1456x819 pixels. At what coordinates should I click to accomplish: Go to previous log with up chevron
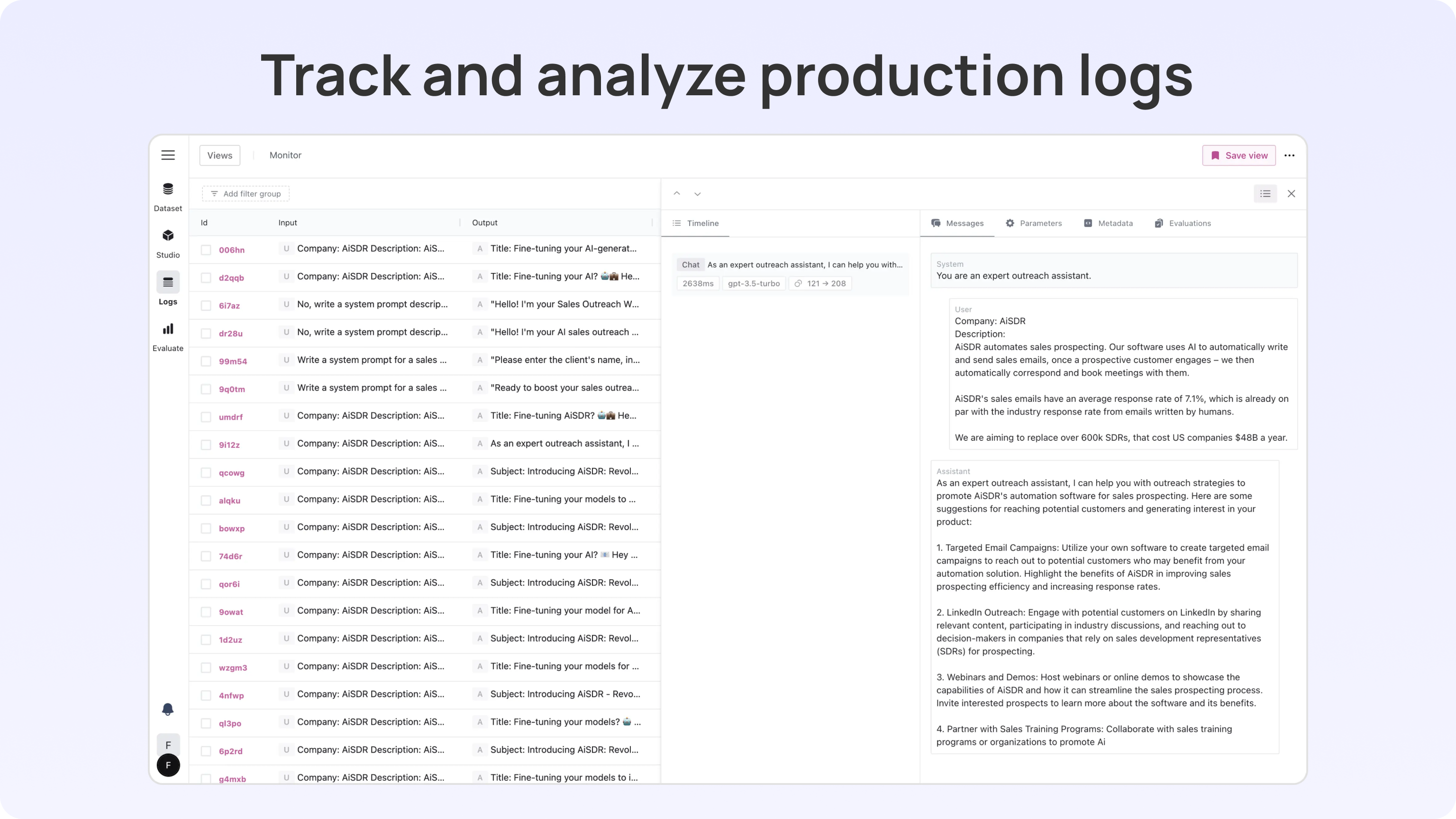676,194
